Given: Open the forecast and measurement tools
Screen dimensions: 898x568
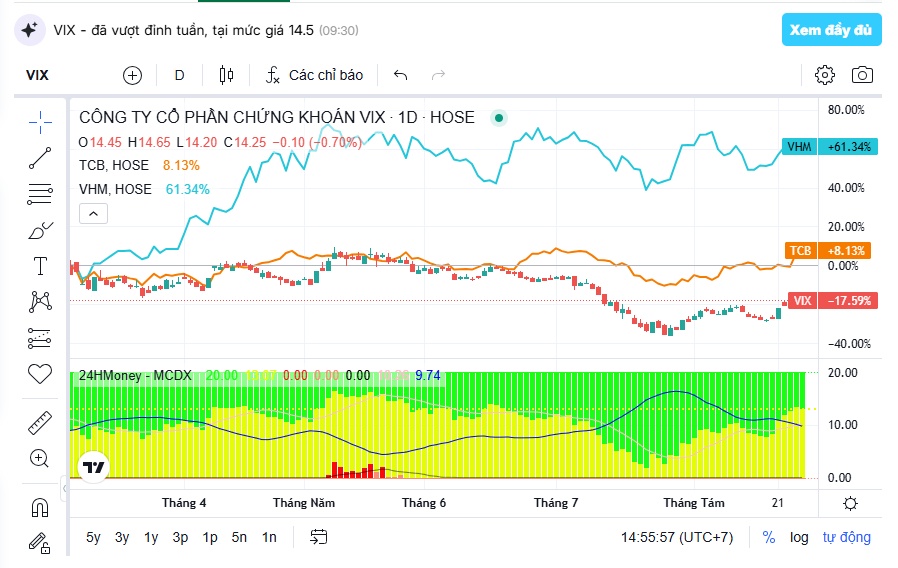Looking at the screenshot, I should pos(40,338).
